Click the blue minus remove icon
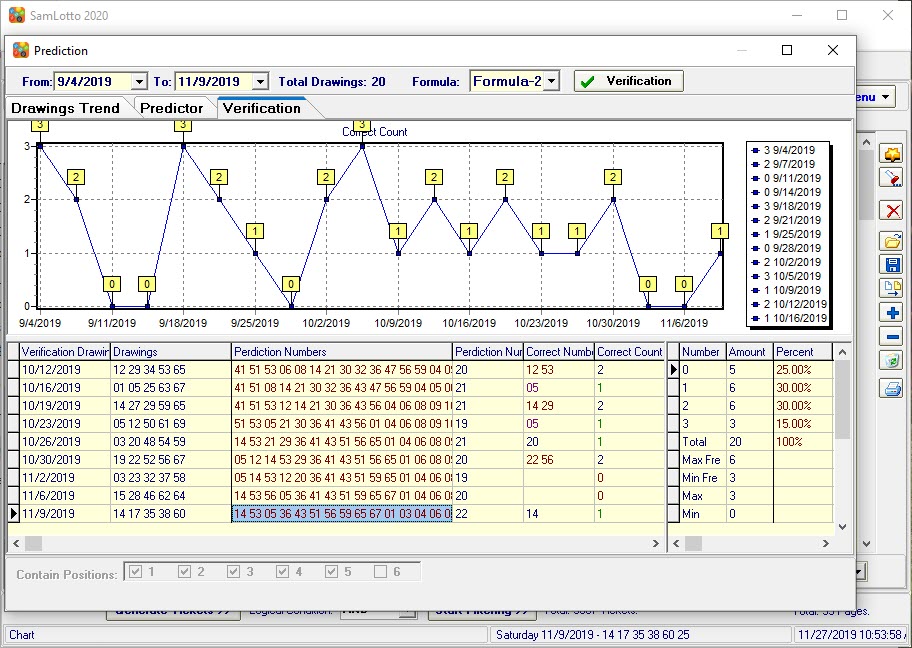Screen dimensions: 912x648 tap(892, 337)
